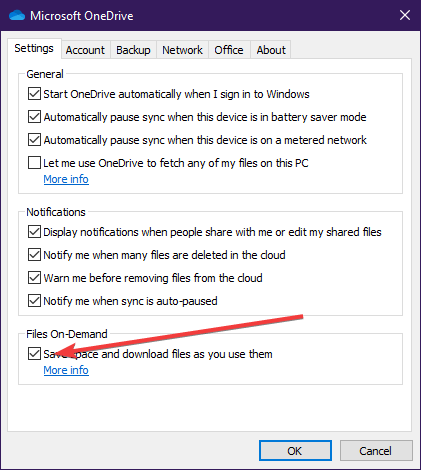The width and height of the screenshot is (421, 470).
Task: Toggle notify when sync is auto-paused
Action: tap(34, 301)
